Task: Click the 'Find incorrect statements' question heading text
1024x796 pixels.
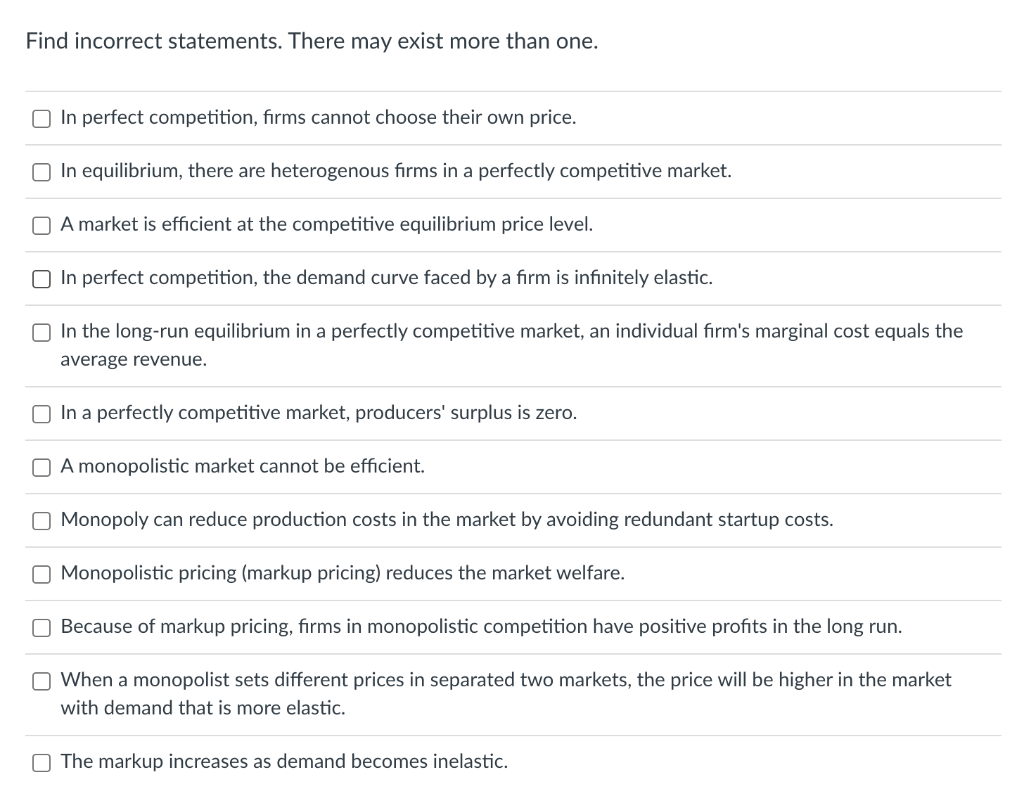Action: tap(311, 42)
